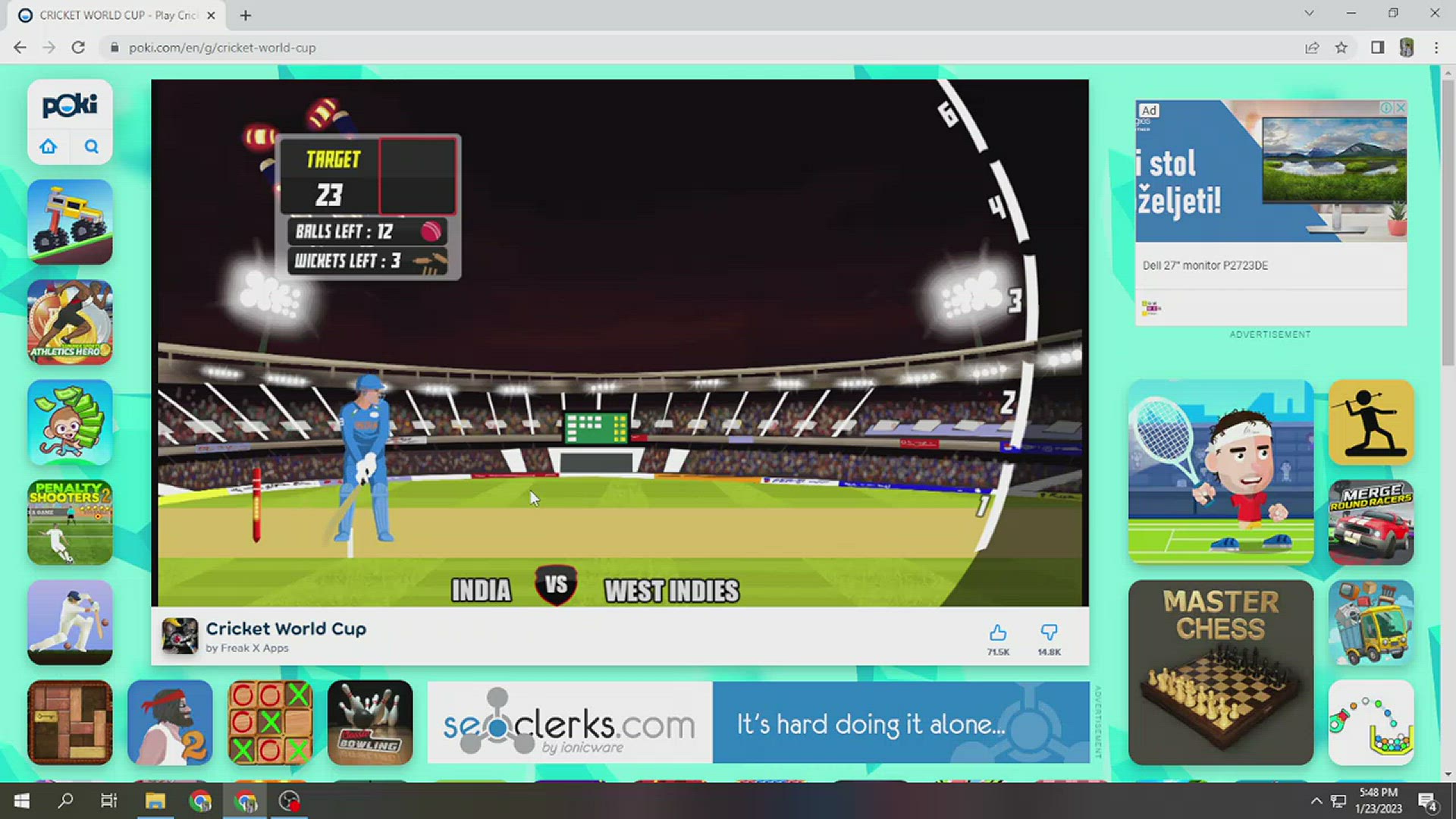Select the tic-tac-toe game icon
Image resolution: width=1456 pixels, height=819 pixels.
click(269, 722)
